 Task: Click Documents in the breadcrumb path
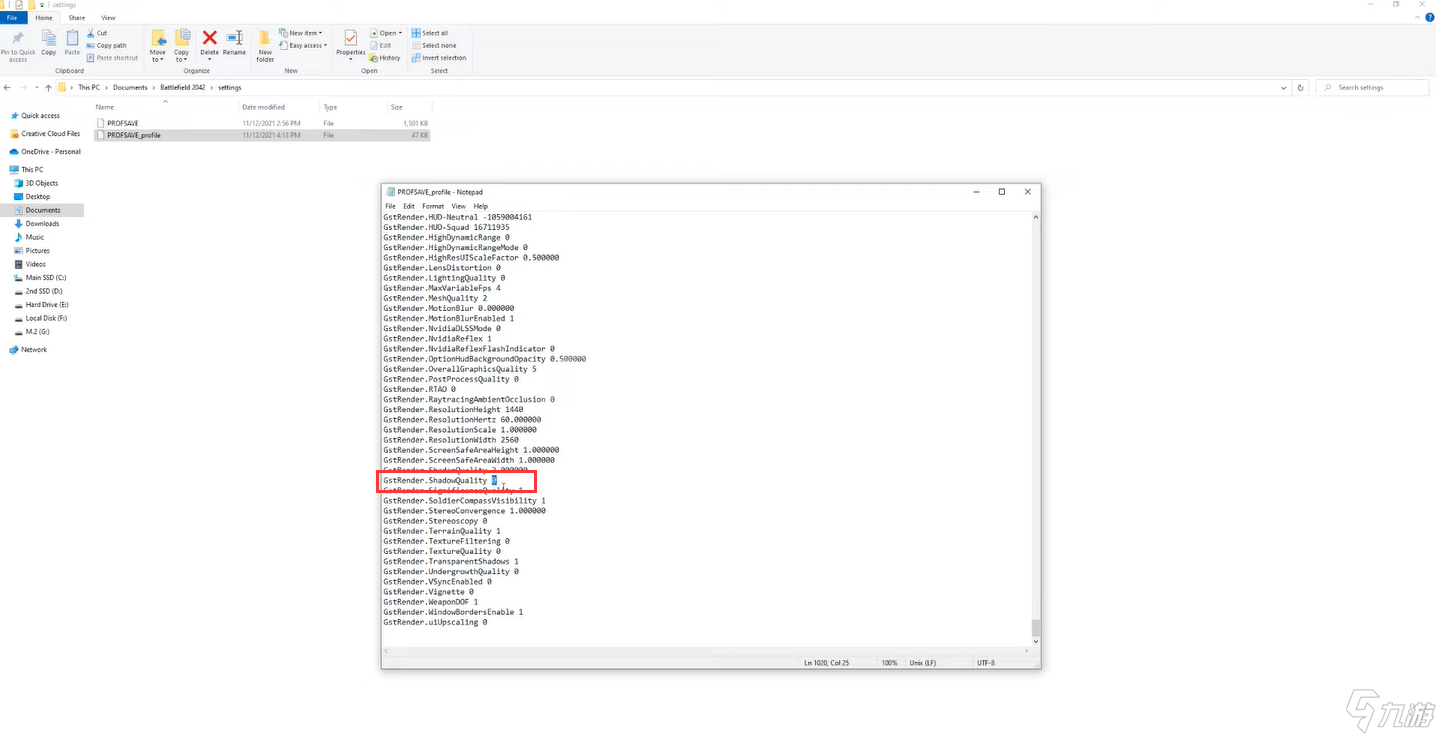(130, 88)
